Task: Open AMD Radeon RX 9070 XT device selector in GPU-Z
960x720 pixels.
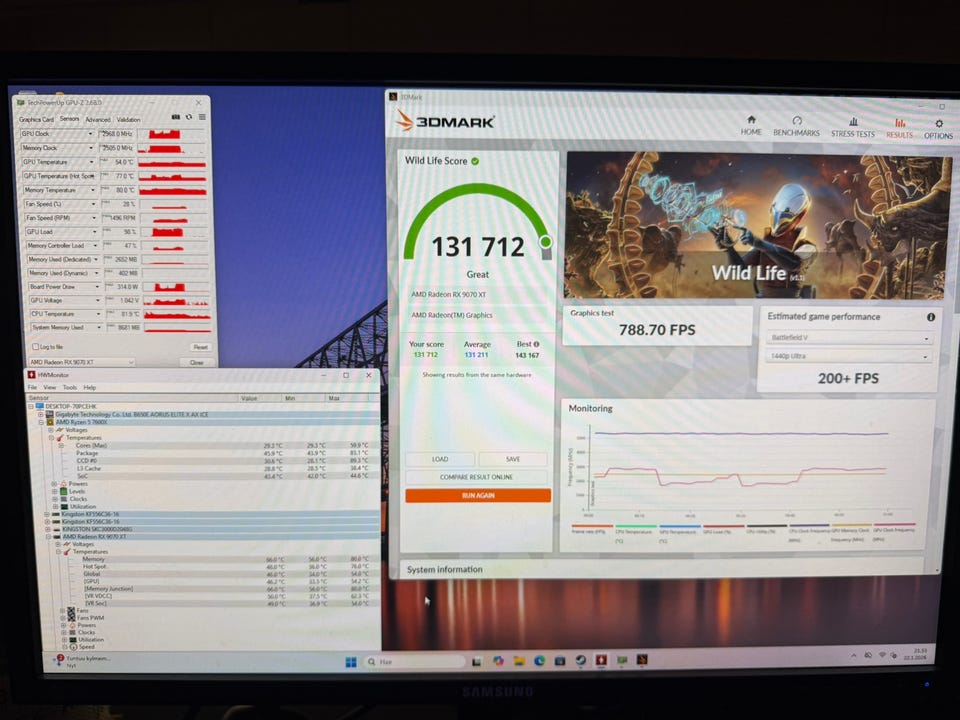Action: coord(81,362)
